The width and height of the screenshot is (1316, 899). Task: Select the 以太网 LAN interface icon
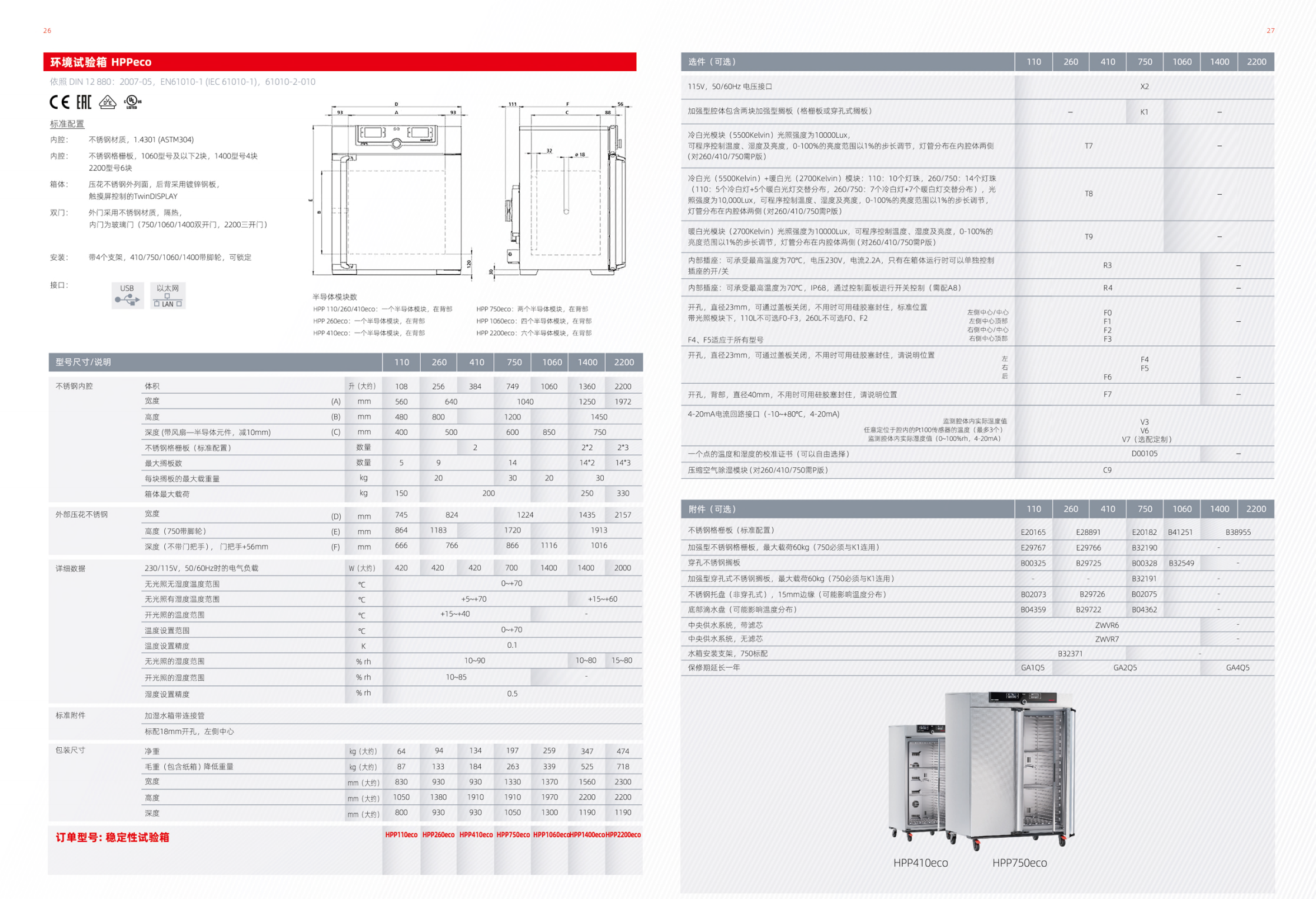(x=168, y=295)
